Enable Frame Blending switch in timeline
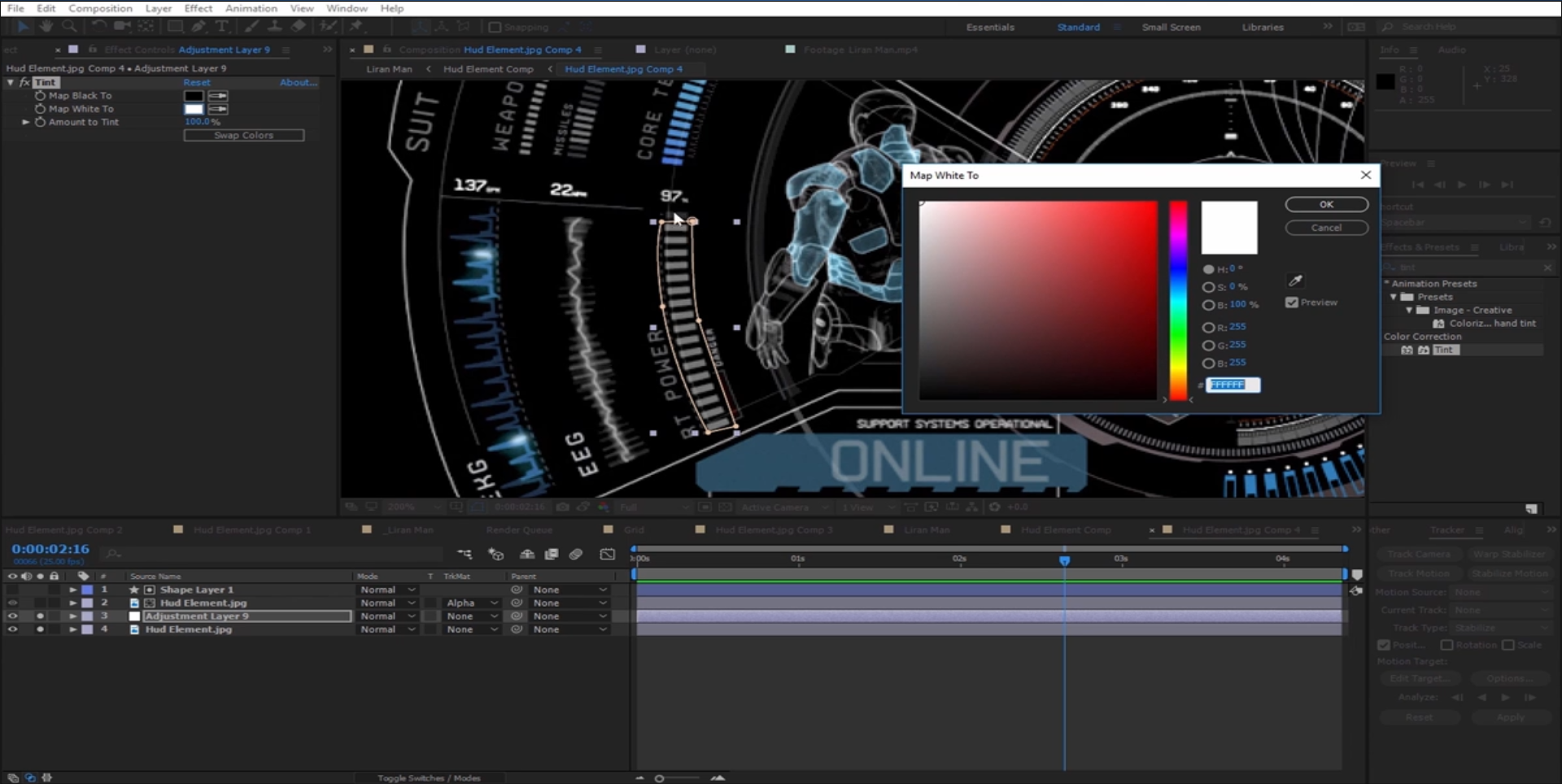1562x784 pixels. 552,554
